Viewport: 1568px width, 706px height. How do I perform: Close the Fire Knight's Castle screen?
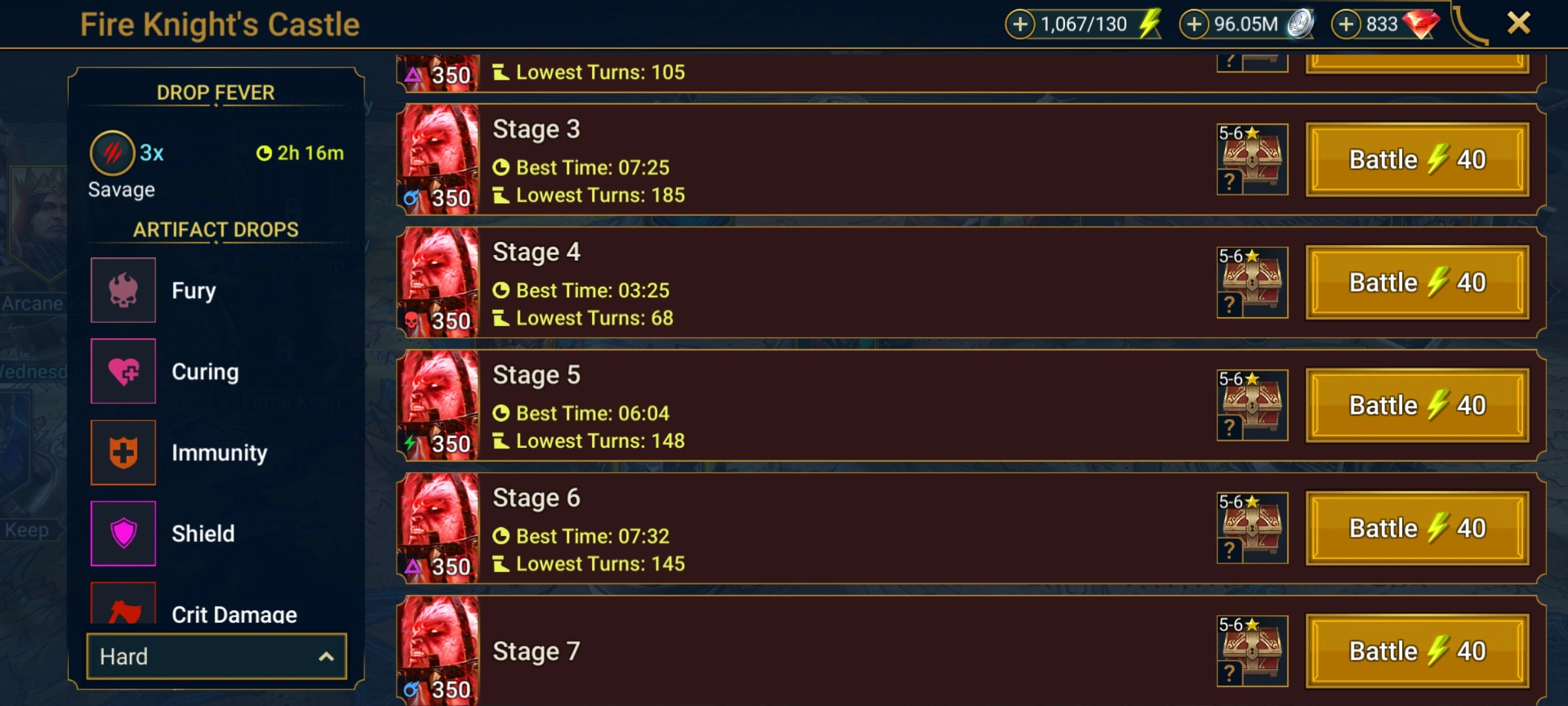point(1518,24)
